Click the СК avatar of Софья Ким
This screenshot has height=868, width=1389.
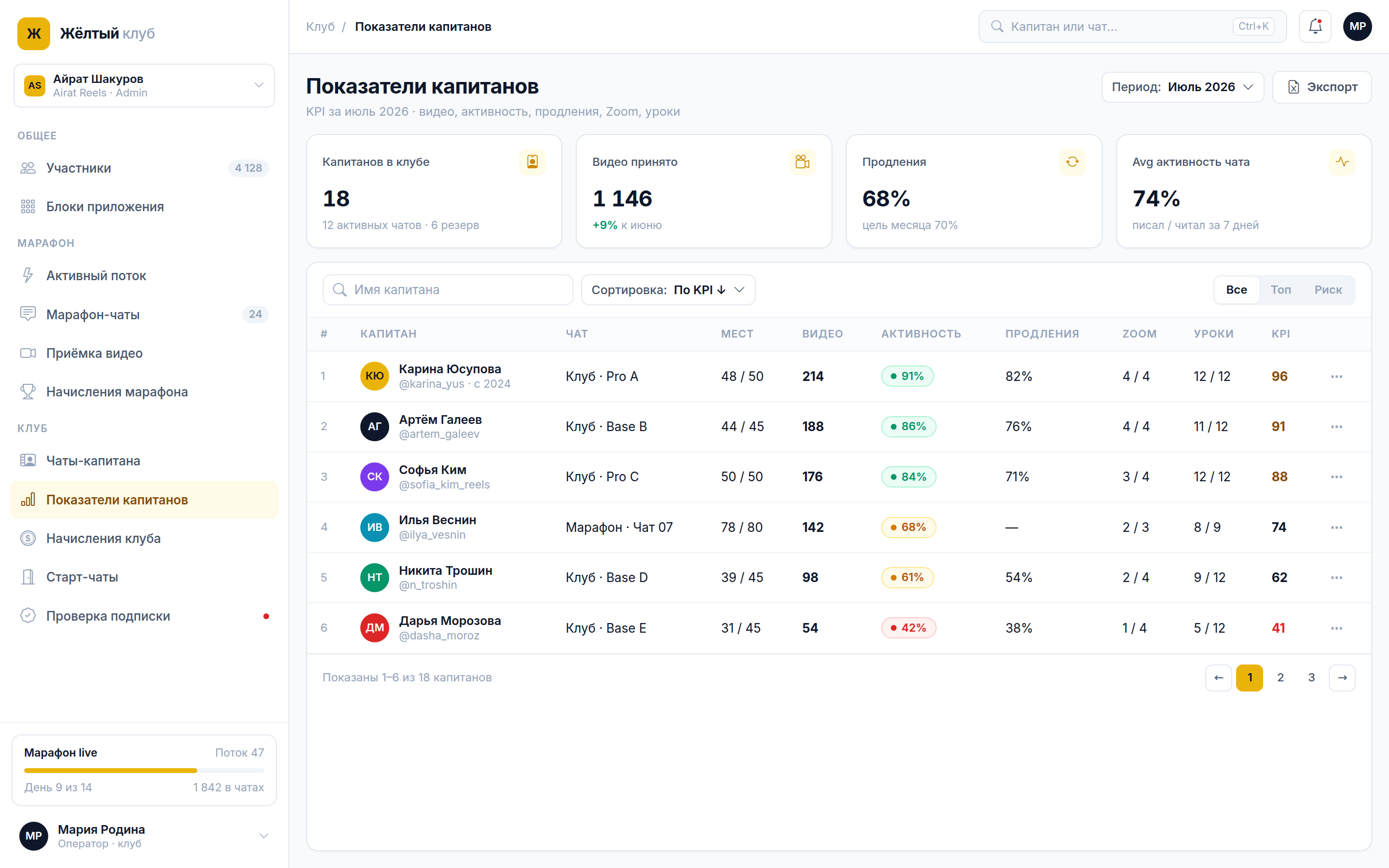pos(374,476)
